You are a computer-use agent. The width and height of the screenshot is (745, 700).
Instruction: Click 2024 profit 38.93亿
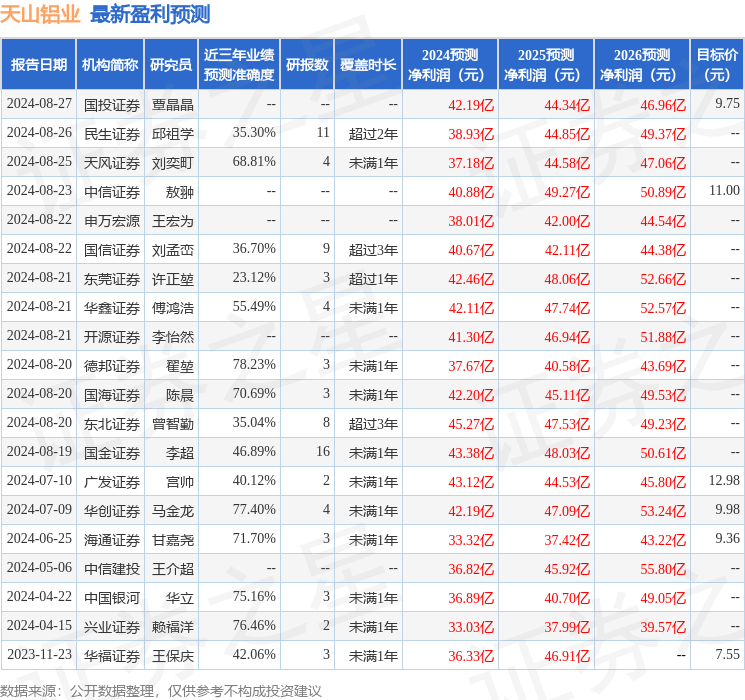[471, 134]
